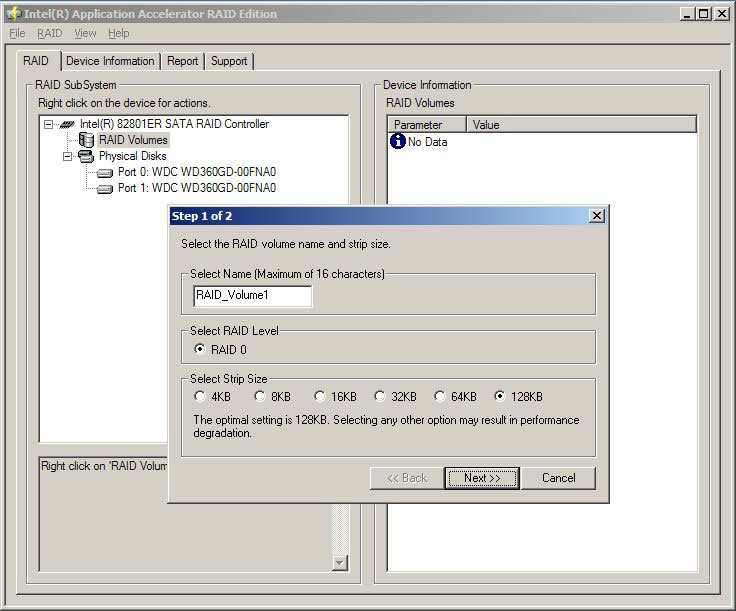Click the Cancel button in wizard
Viewport: 736px width, 611px height.
click(x=559, y=478)
